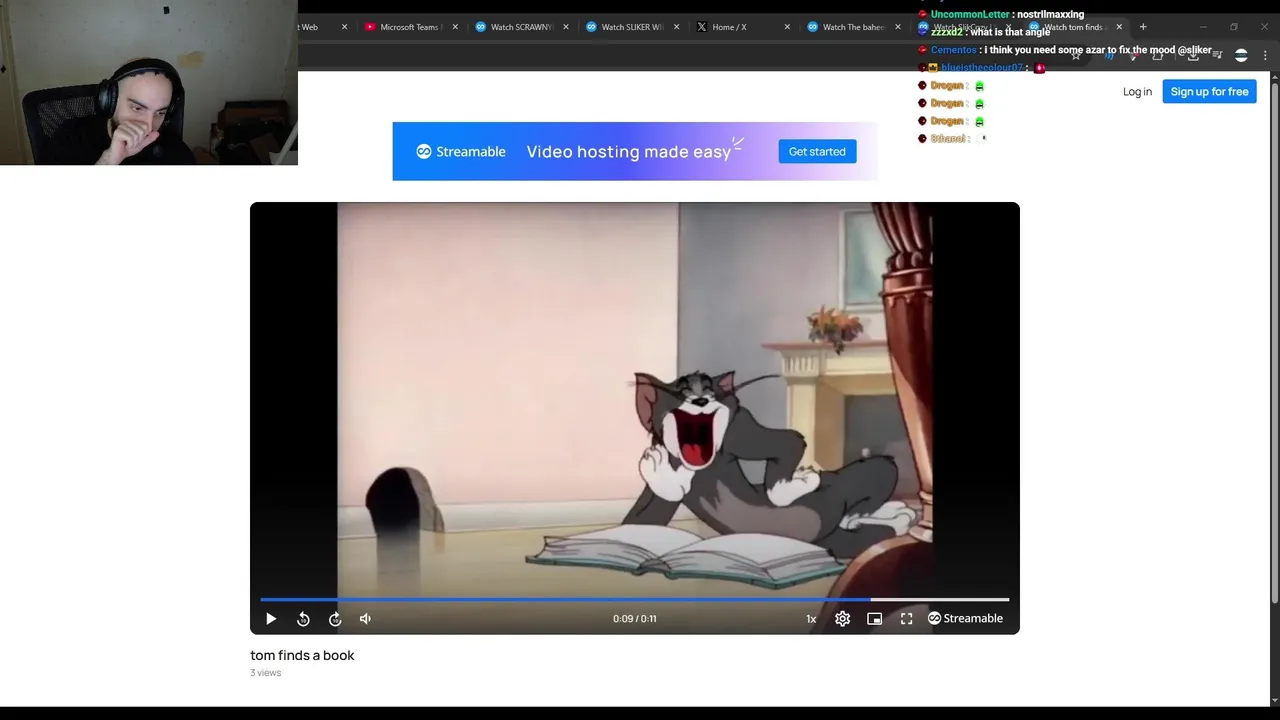Enter fullscreen on the video player
1280x720 pixels.
pyautogui.click(x=907, y=619)
